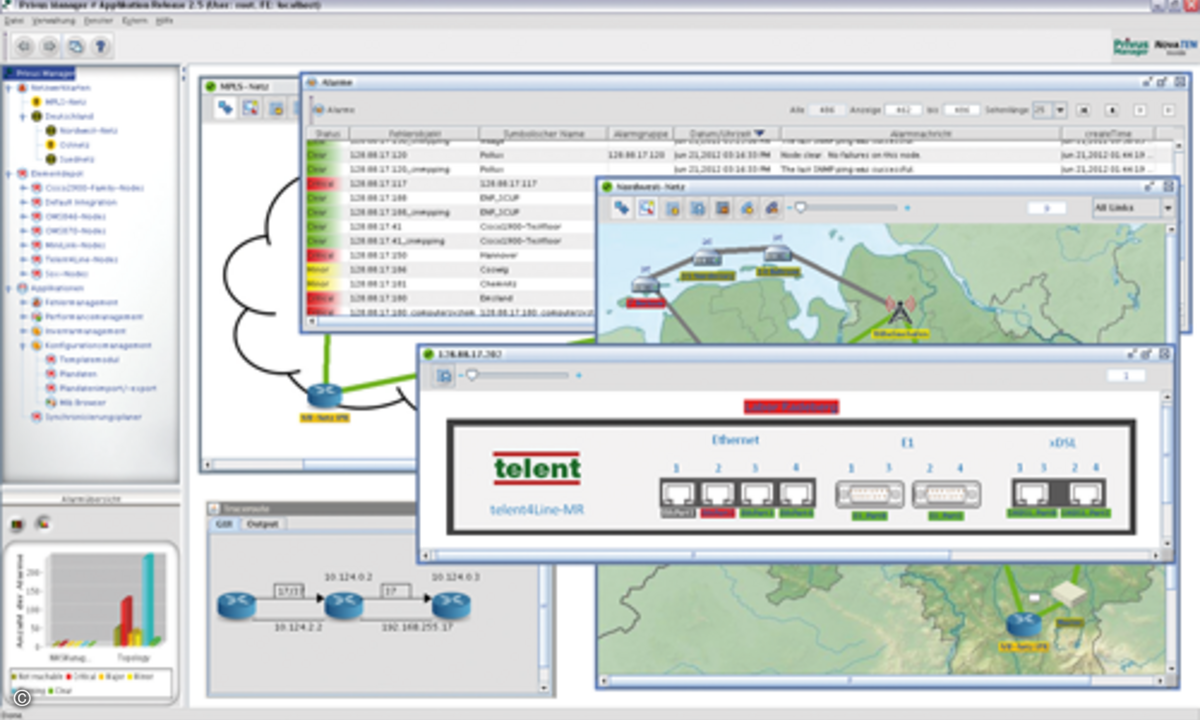
Task: Click the first icon in Alarmübersicht panel
Action: (16, 522)
